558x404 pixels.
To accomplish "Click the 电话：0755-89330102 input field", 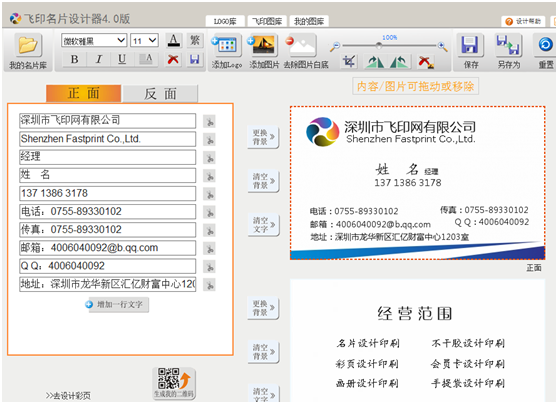I will [107, 211].
